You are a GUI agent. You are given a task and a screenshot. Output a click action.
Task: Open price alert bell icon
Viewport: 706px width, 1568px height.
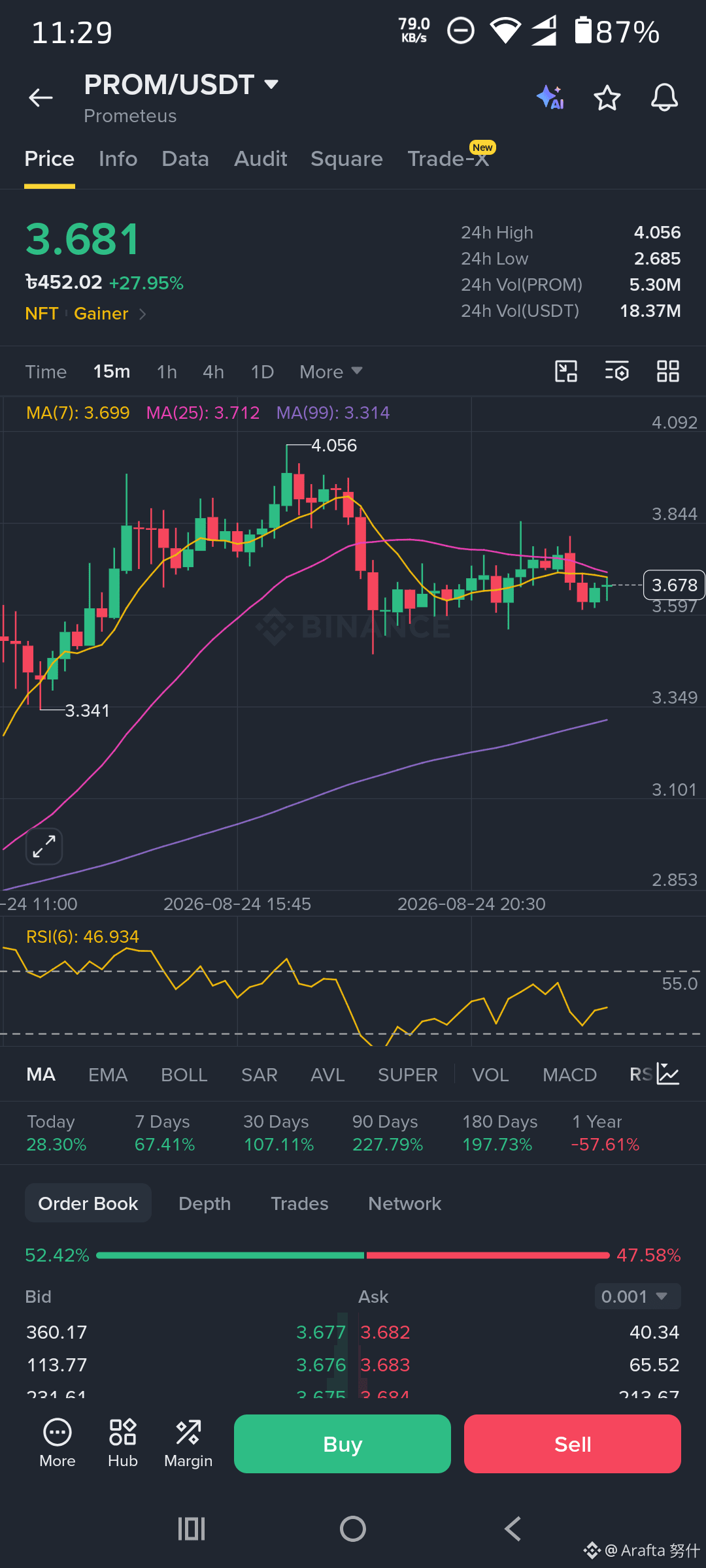click(664, 98)
